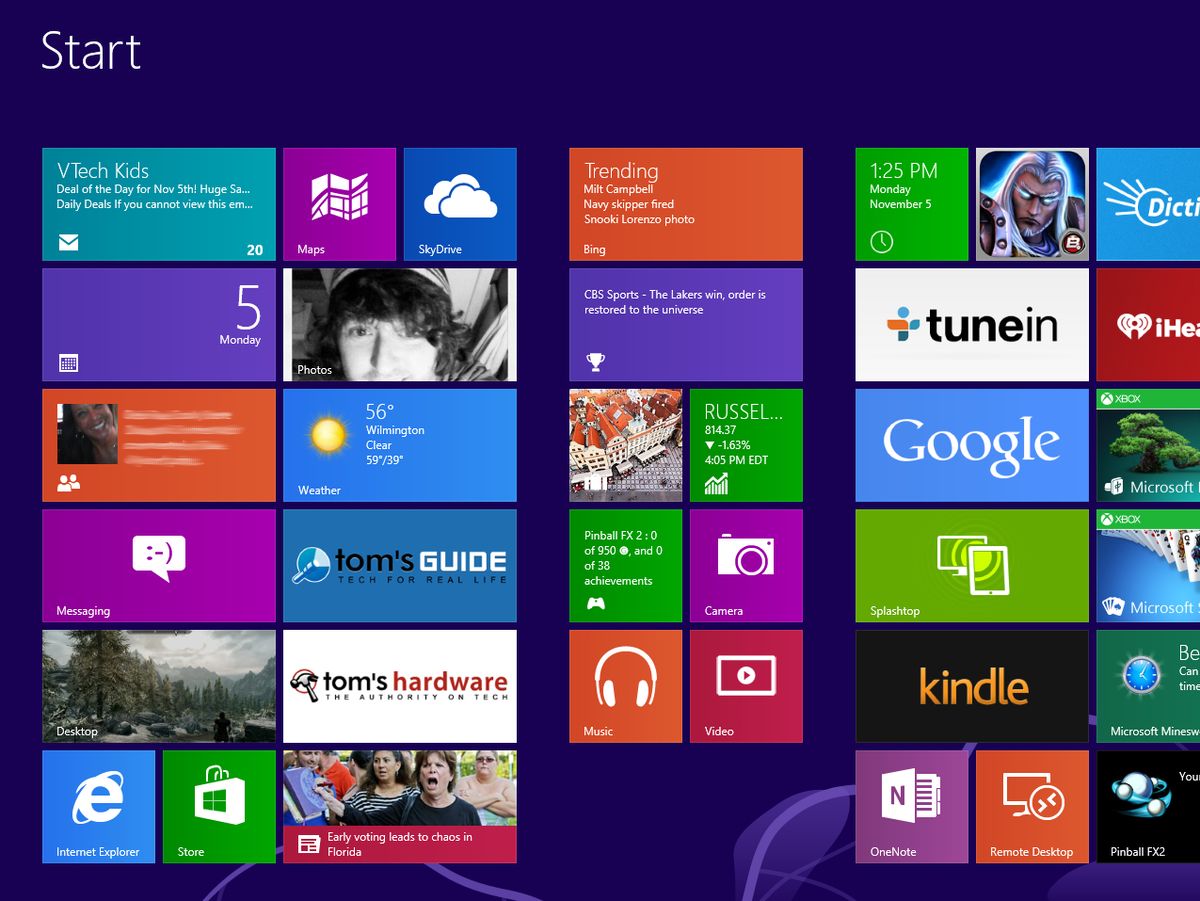Open the Photos tile
1200x901 pixels.
tap(400, 325)
